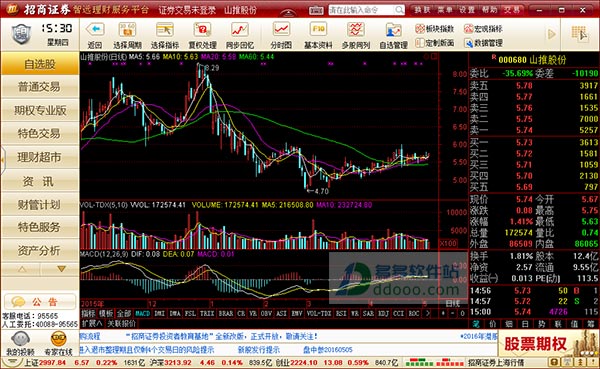Click the first status icon at bottom right
The image size is (600, 369).
(554, 362)
